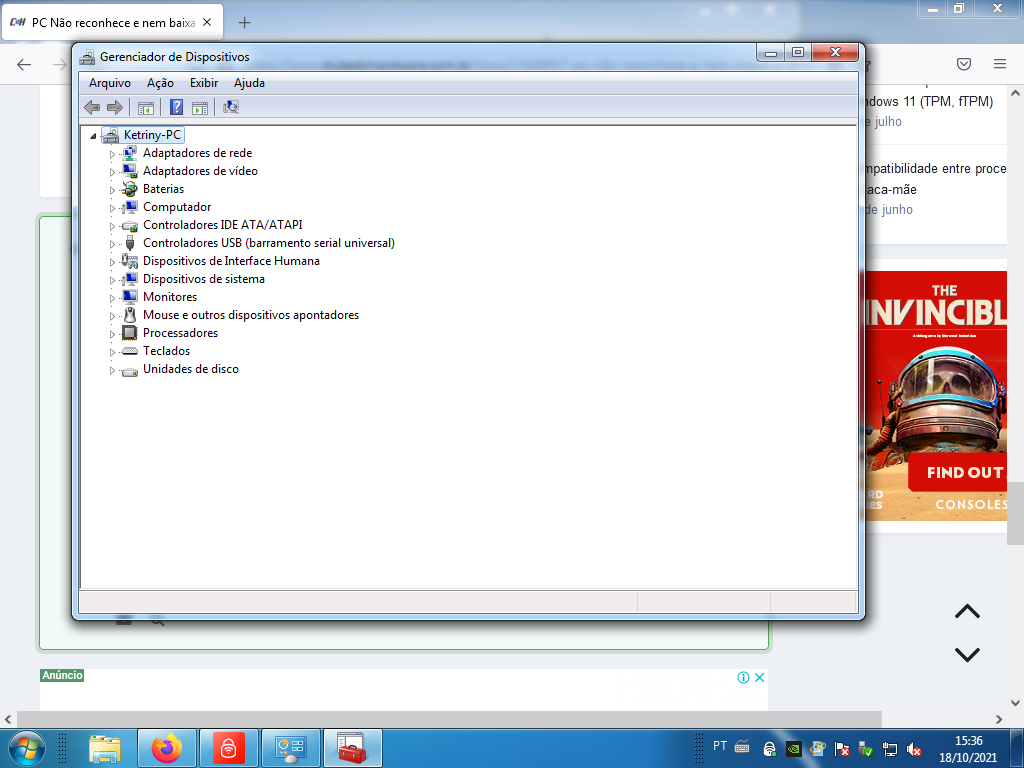The height and width of the screenshot is (768, 1024).
Task: Click the Back arrow in Device Manager toolbar
Action: click(92, 107)
